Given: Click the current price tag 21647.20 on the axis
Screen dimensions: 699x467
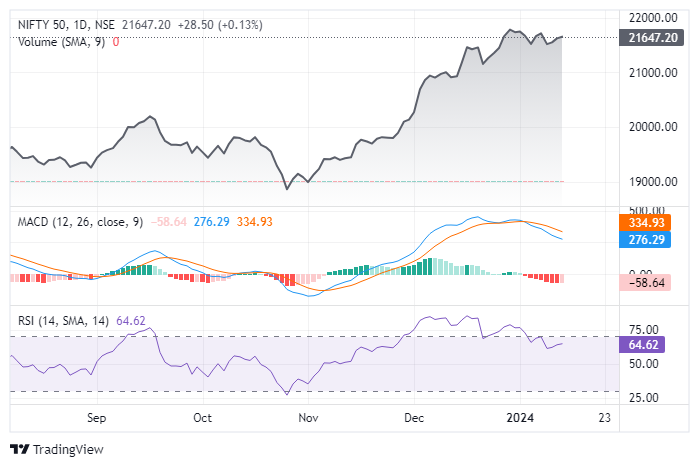Looking at the screenshot, I should [x=651, y=38].
